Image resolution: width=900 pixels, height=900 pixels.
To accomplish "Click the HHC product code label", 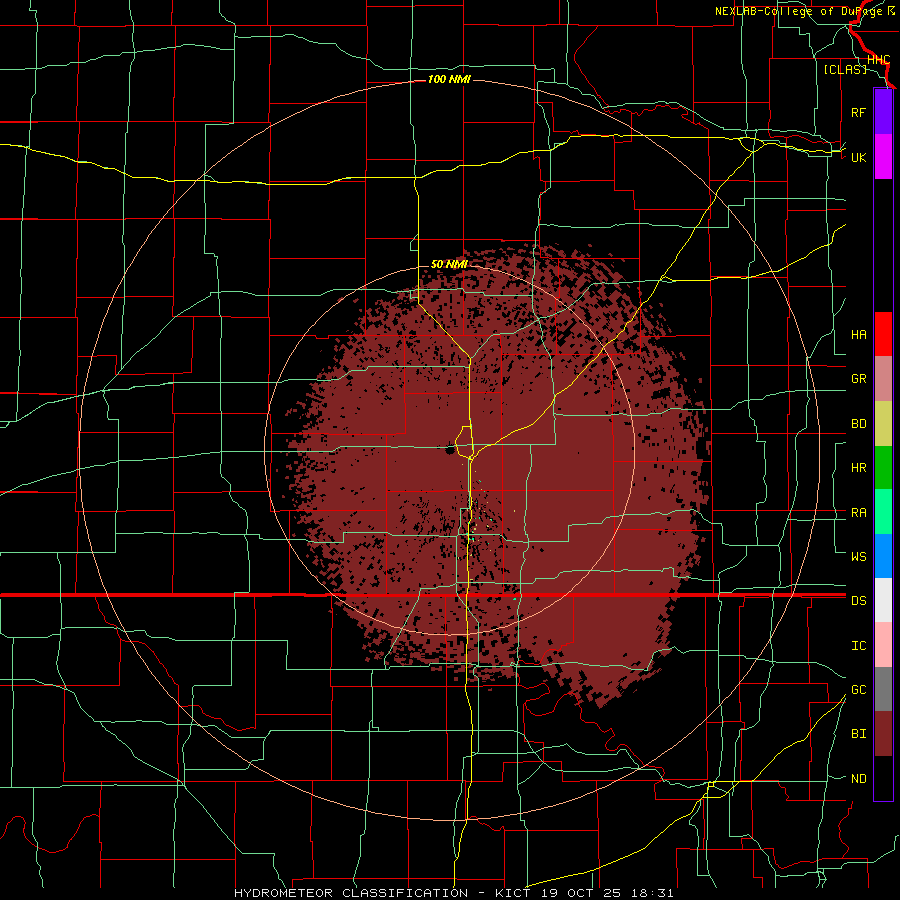I will [878, 60].
